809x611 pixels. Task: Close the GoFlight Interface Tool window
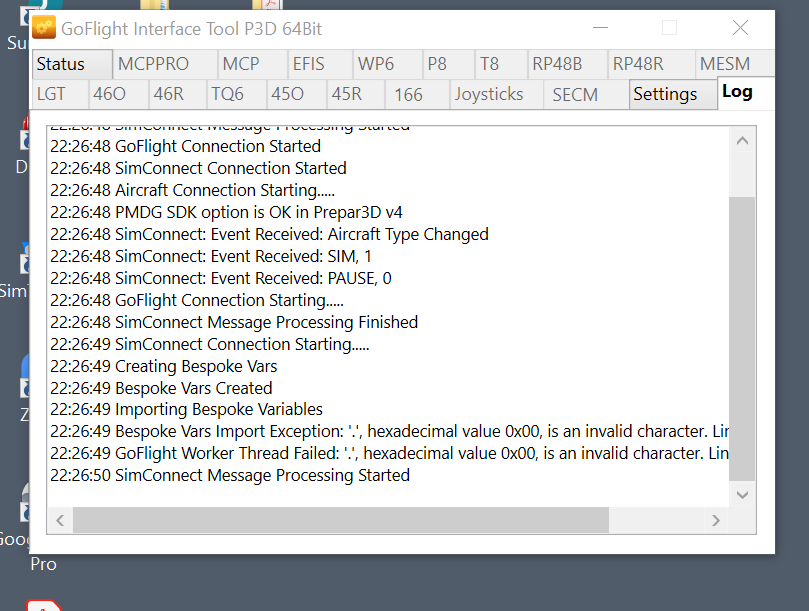click(740, 28)
